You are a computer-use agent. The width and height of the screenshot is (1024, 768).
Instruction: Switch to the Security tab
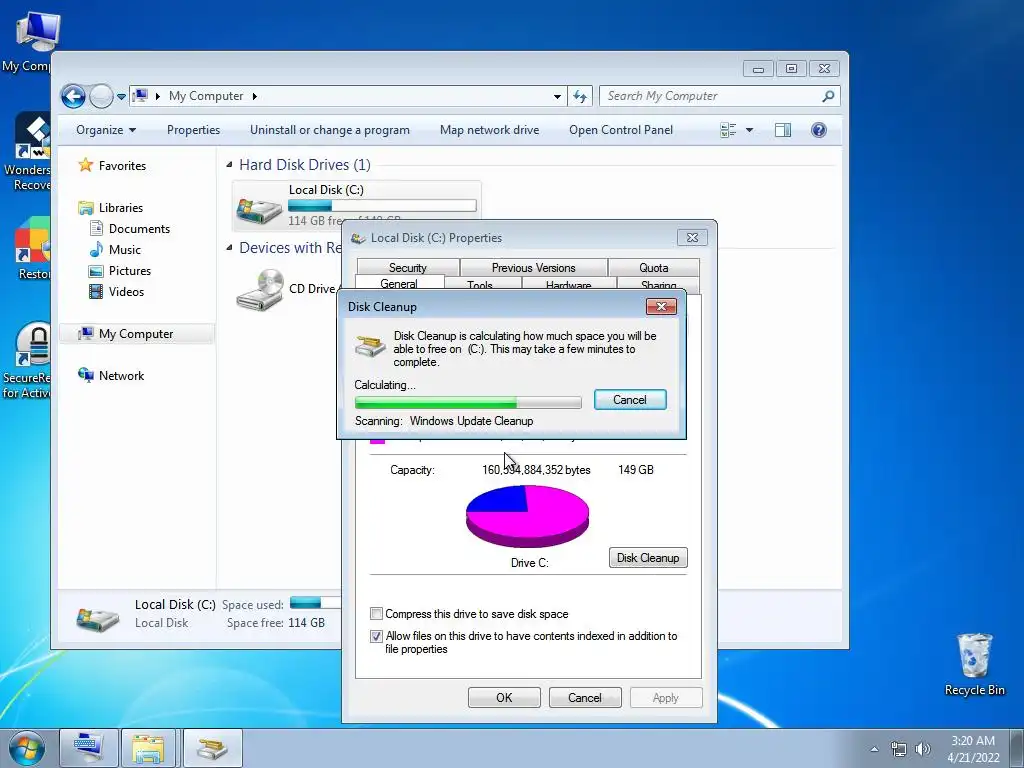[408, 267]
